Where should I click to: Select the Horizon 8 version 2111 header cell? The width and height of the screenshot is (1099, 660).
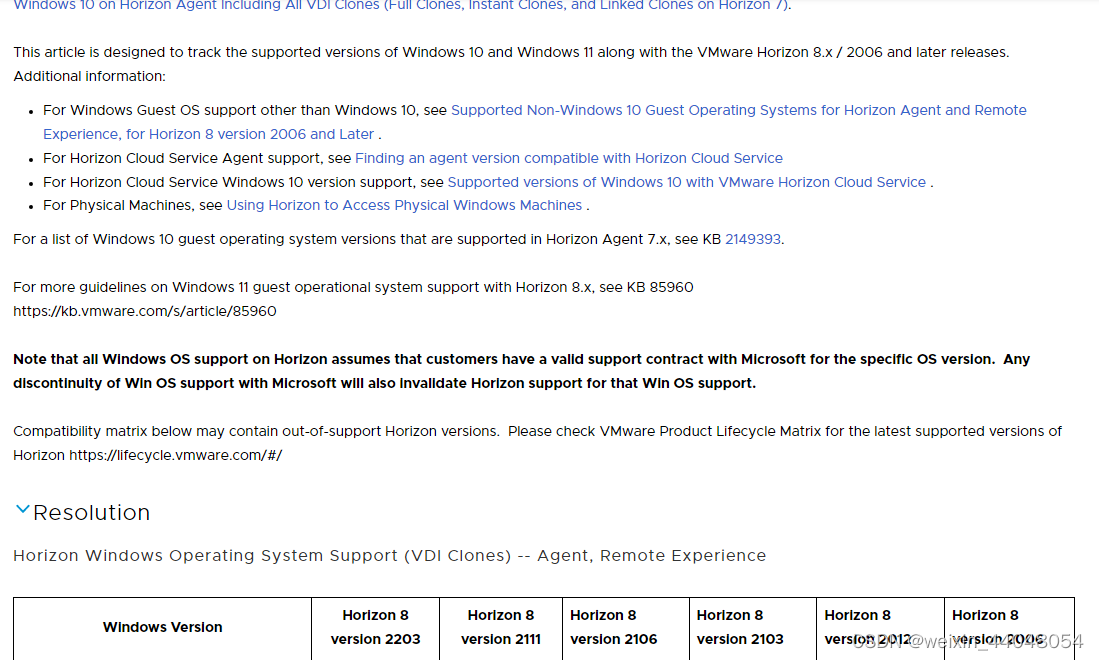coord(500,627)
